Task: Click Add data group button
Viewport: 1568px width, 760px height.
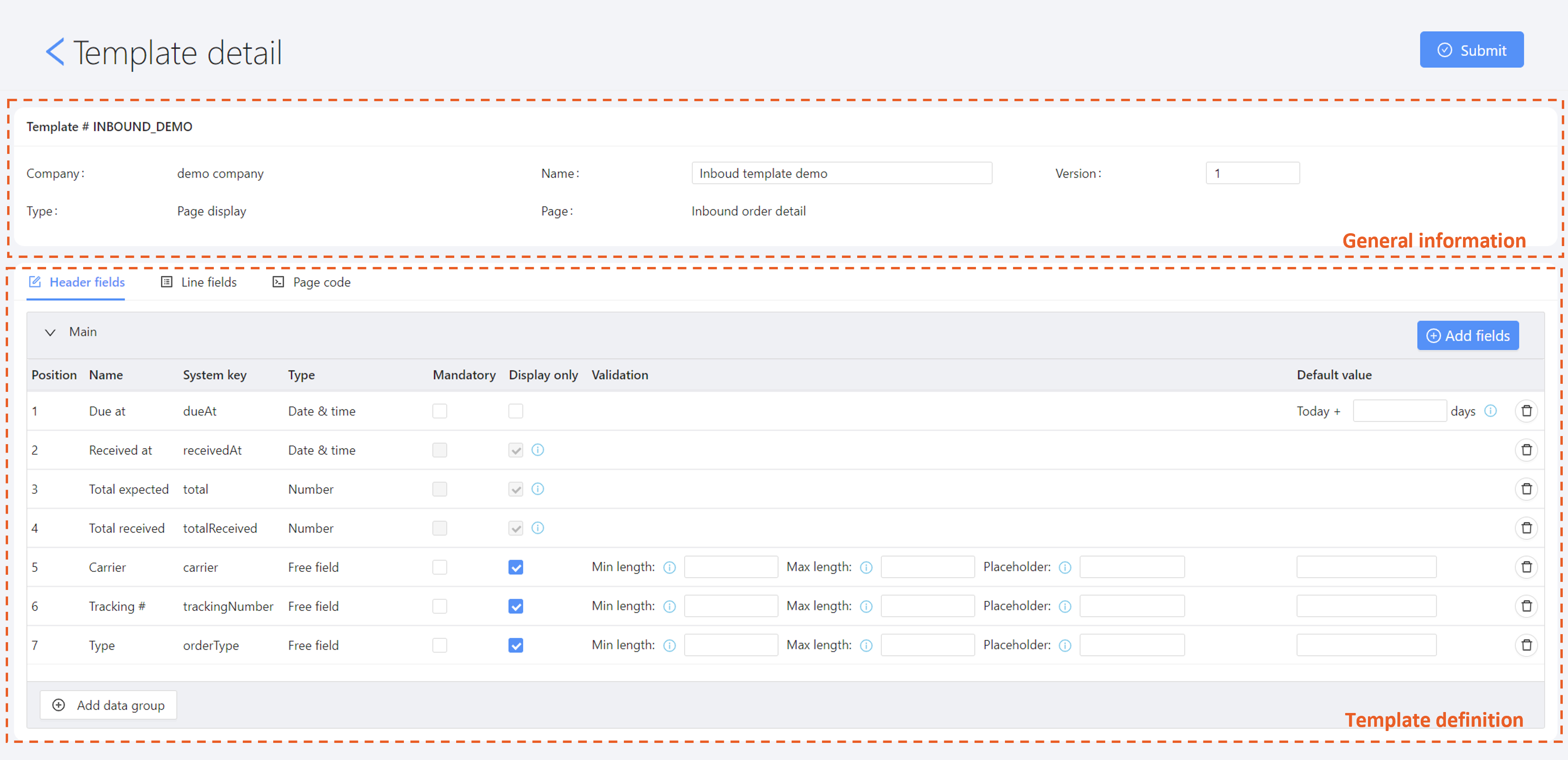Action: (108, 704)
